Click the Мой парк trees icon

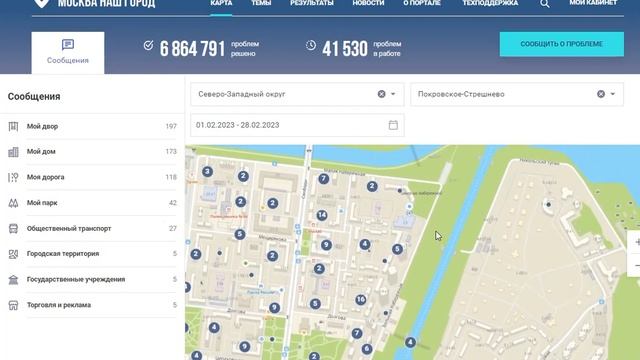click(13, 203)
